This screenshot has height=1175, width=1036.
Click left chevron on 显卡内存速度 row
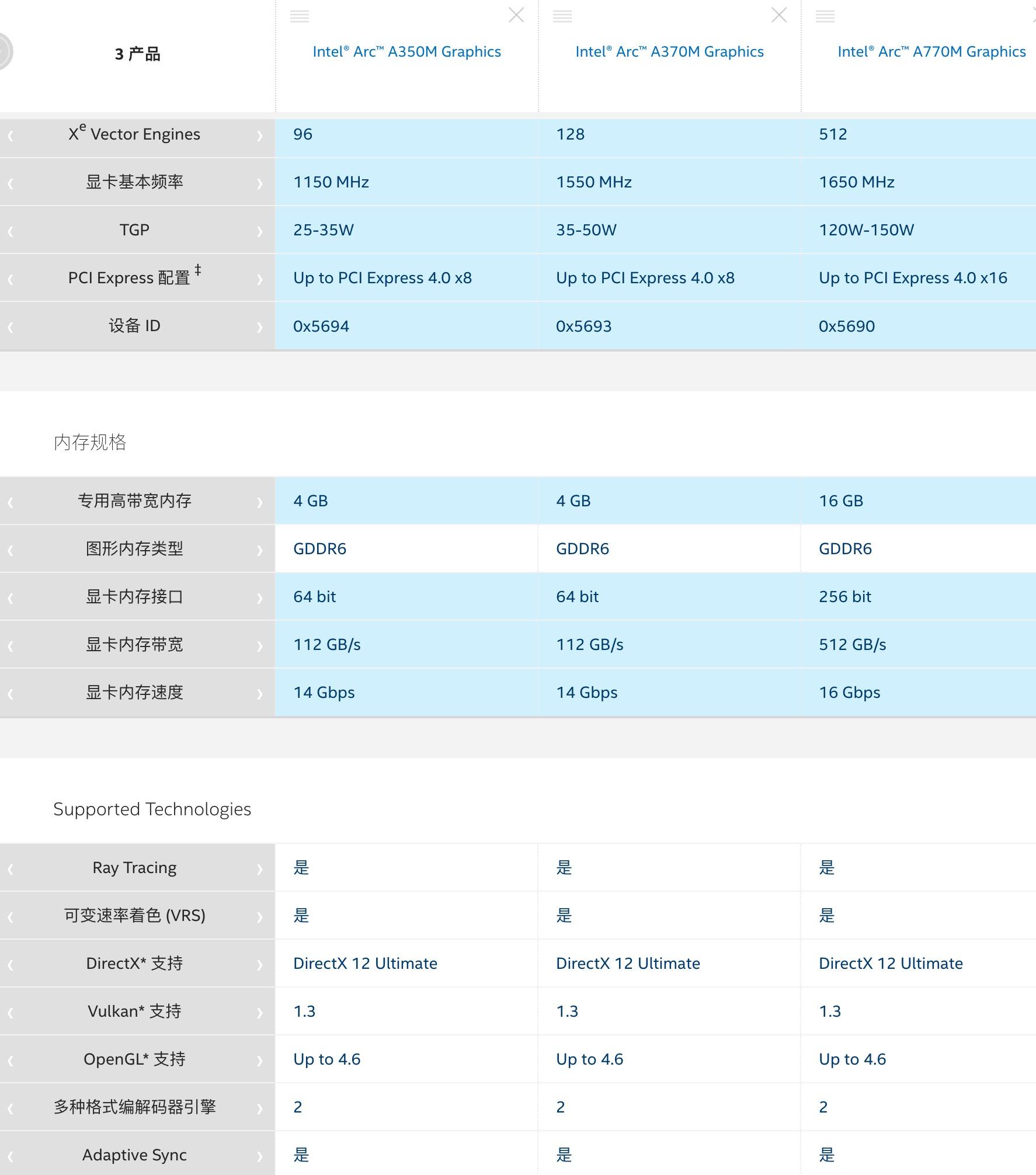(11, 694)
